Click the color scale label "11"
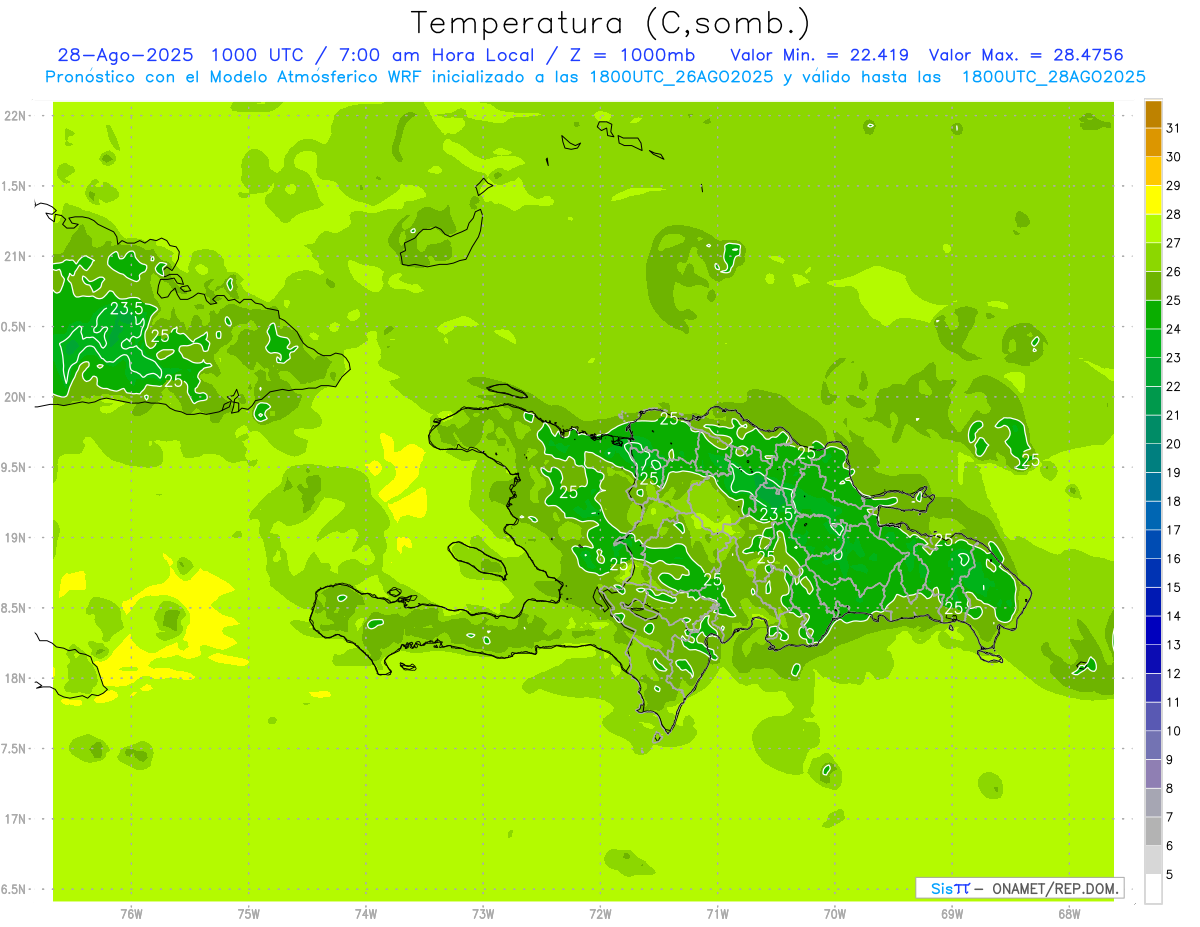Viewport: 1200px width, 927px height. click(1173, 702)
